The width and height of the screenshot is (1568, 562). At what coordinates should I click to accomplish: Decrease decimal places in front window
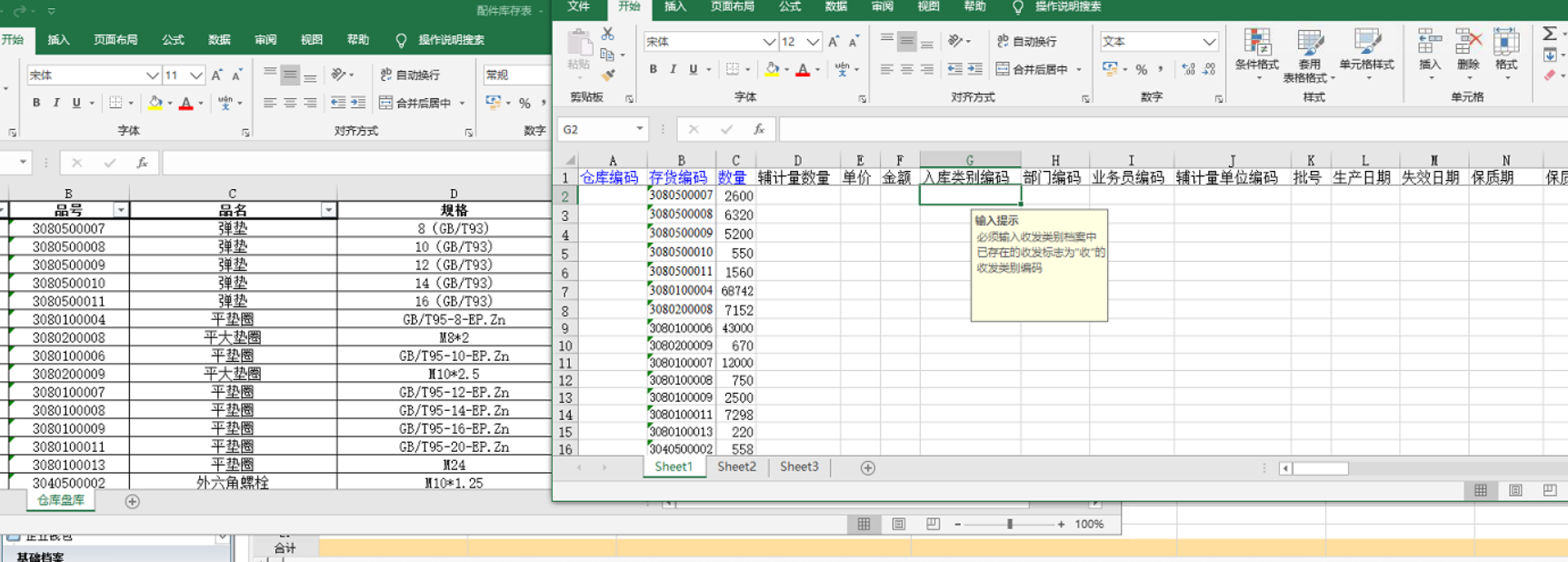pos(1209,69)
